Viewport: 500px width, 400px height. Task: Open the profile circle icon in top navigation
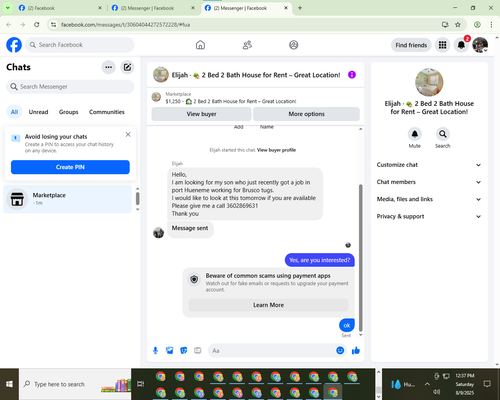pyautogui.click(x=294, y=45)
